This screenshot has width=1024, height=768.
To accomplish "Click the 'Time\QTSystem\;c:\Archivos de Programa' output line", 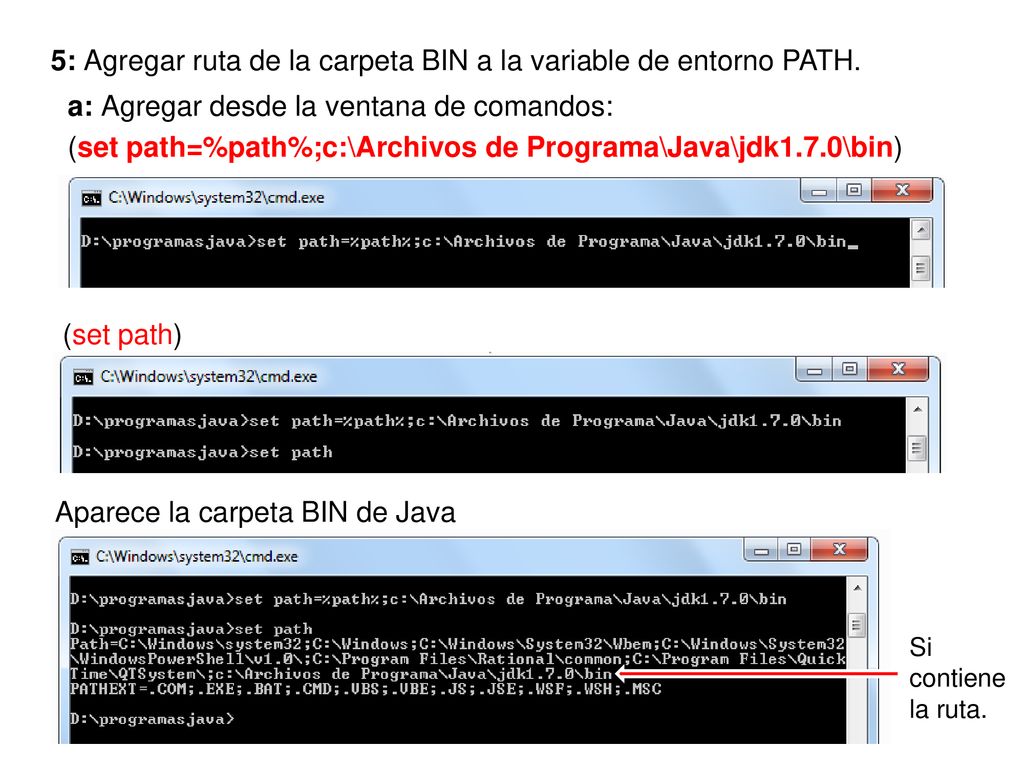I will (341, 674).
